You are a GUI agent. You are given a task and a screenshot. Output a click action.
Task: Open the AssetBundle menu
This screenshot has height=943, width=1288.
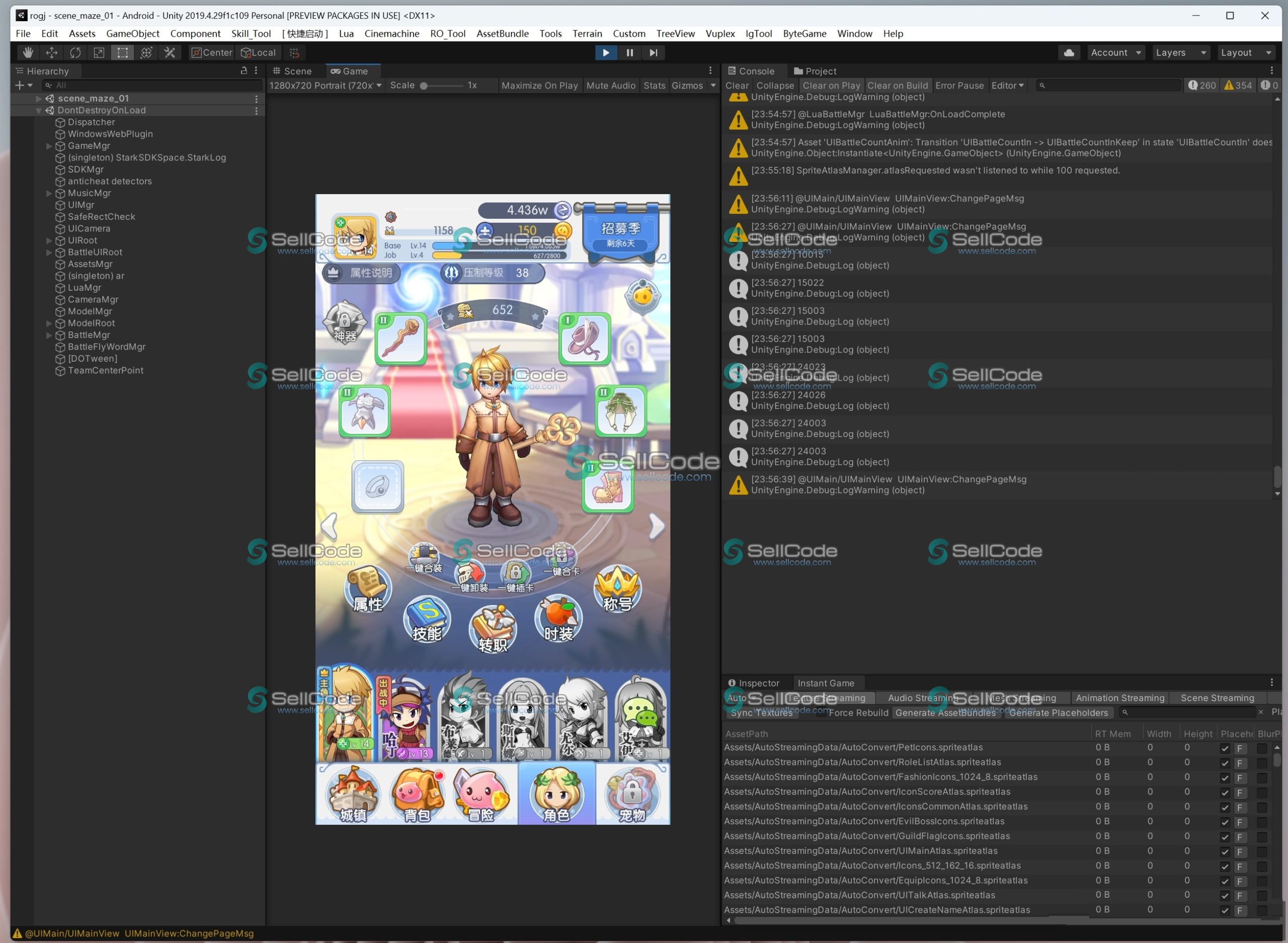pos(503,34)
